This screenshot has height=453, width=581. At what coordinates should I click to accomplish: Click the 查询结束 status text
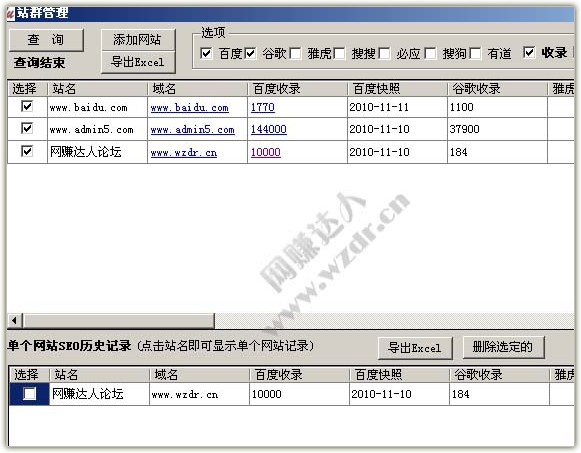(x=40, y=63)
